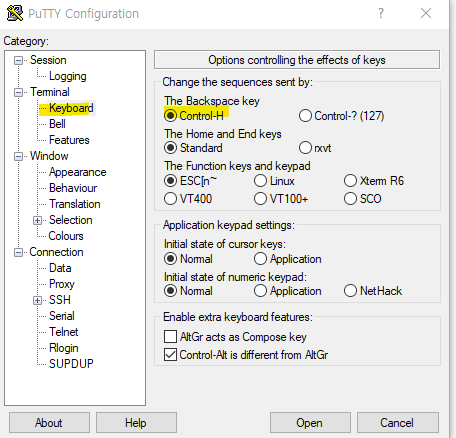Expand the Selection tree node

click(x=37, y=220)
